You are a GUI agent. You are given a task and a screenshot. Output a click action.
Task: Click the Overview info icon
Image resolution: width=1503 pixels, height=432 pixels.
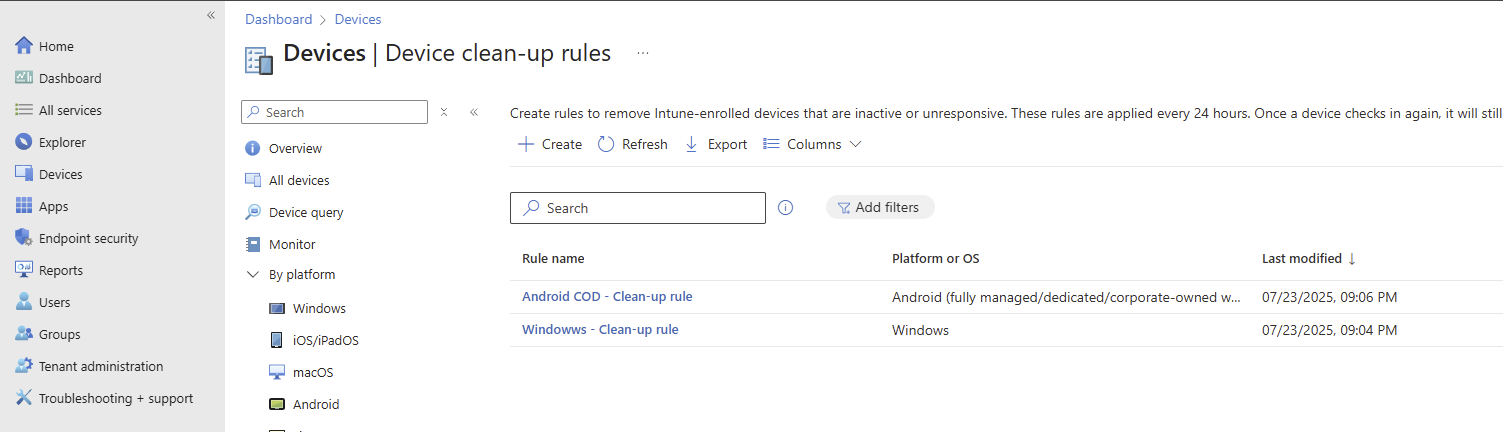[x=252, y=148]
